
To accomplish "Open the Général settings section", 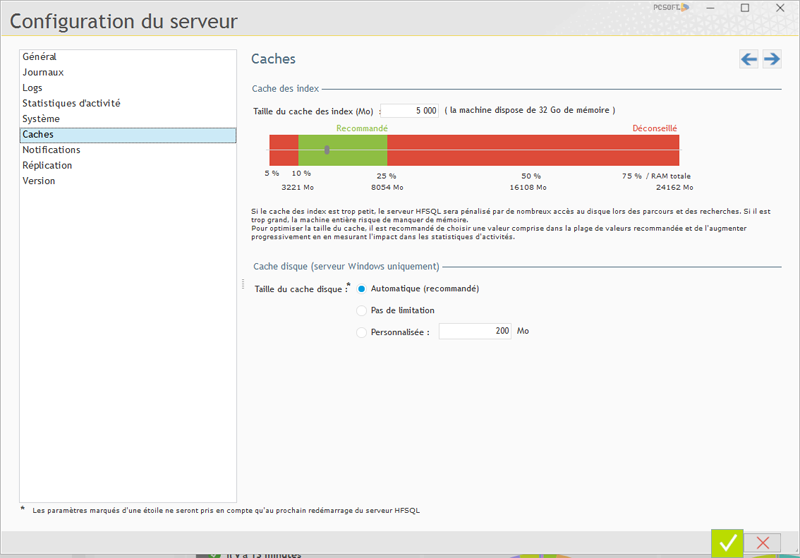I will 40,57.
